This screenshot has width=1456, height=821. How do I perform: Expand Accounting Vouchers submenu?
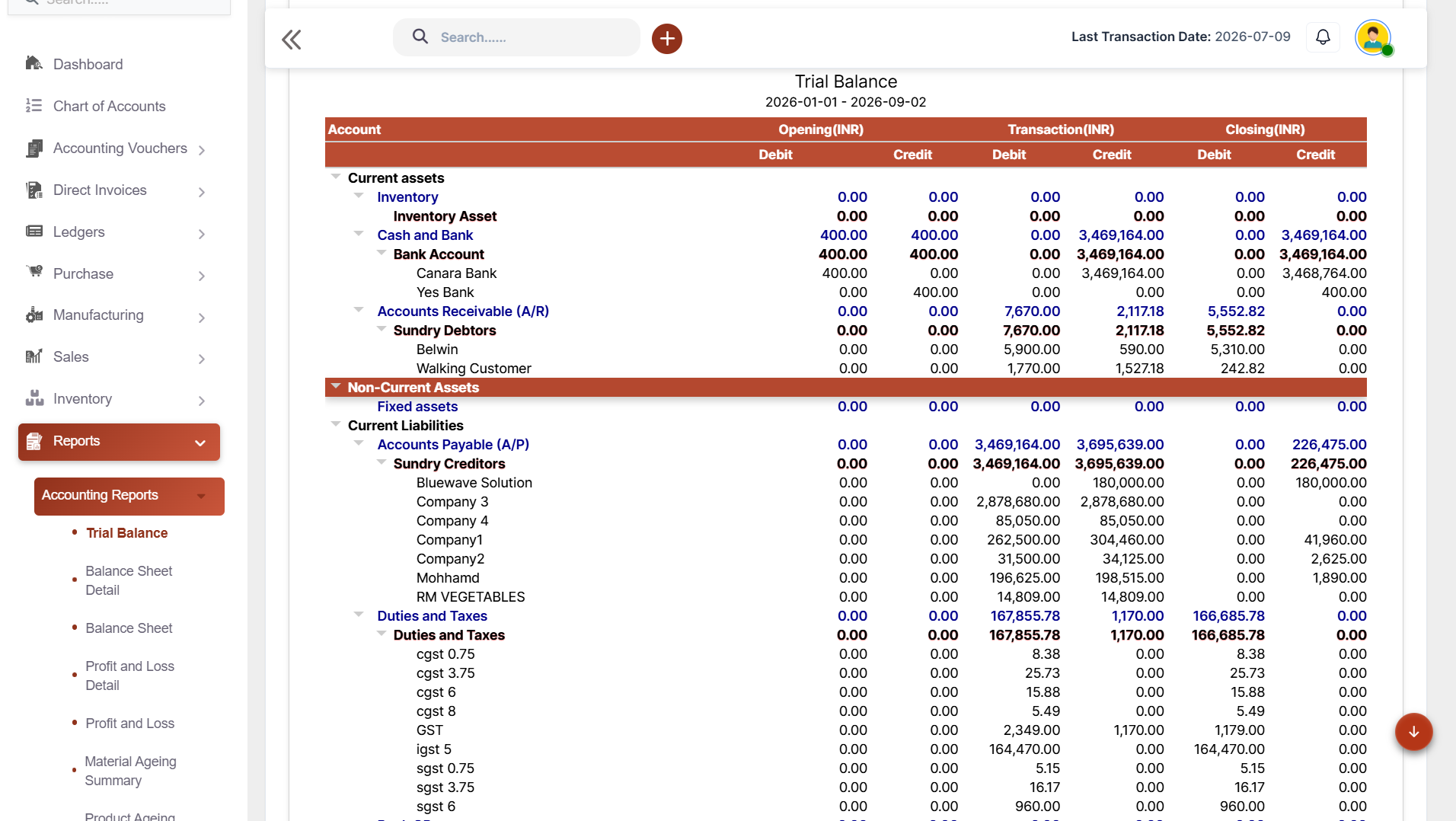point(202,150)
